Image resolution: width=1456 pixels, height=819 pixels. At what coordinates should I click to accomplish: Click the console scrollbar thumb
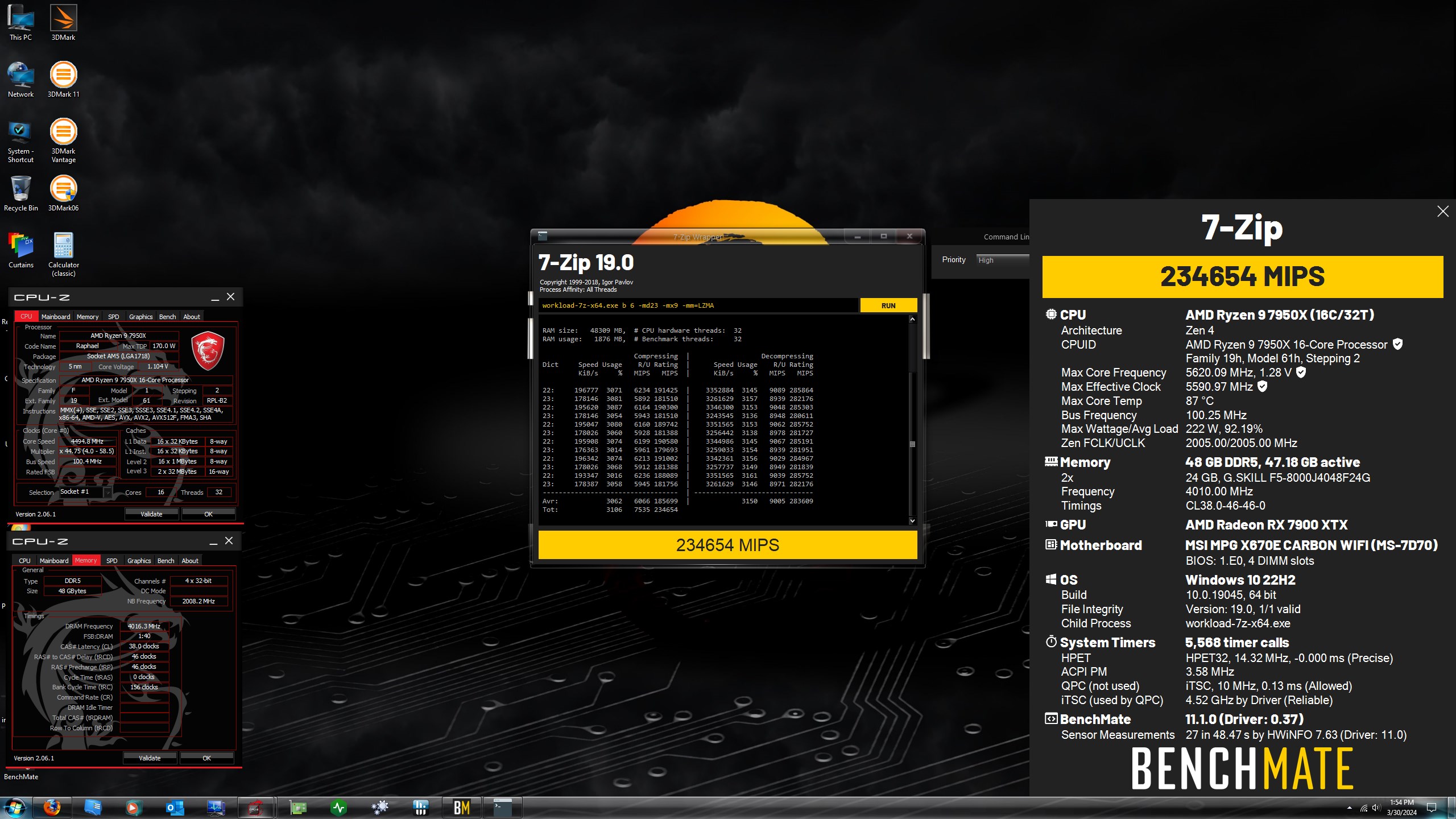click(x=912, y=444)
